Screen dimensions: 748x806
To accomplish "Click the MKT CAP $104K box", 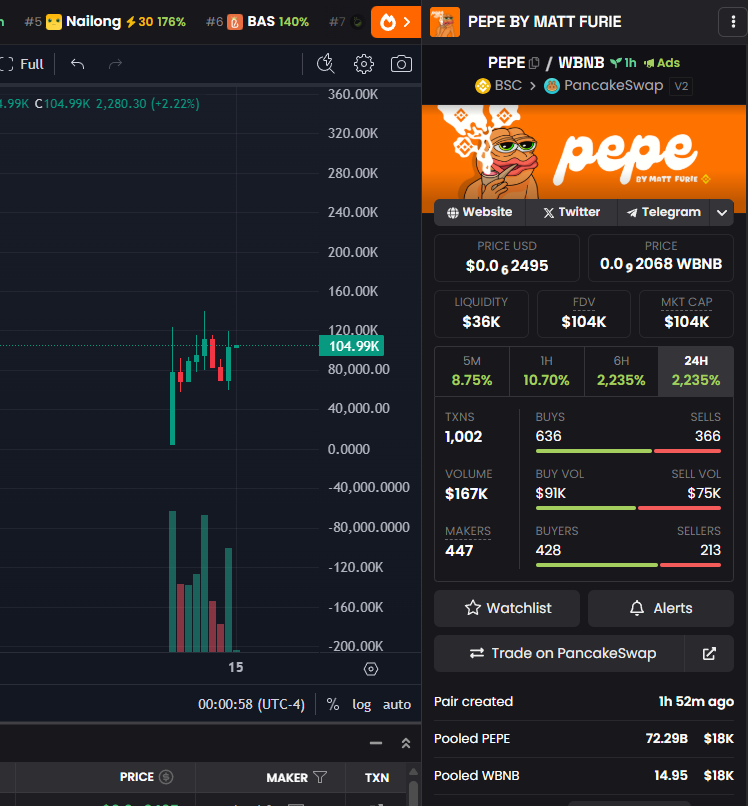I will 686,314.
